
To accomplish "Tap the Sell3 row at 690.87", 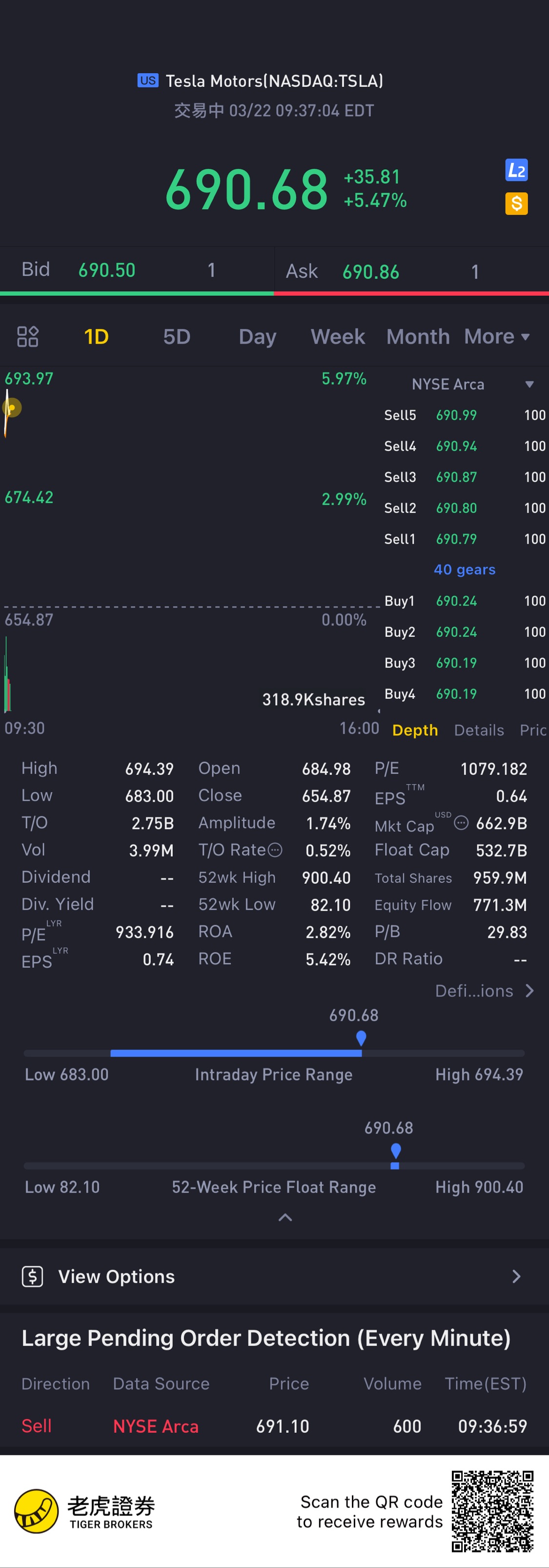I will 465,477.
